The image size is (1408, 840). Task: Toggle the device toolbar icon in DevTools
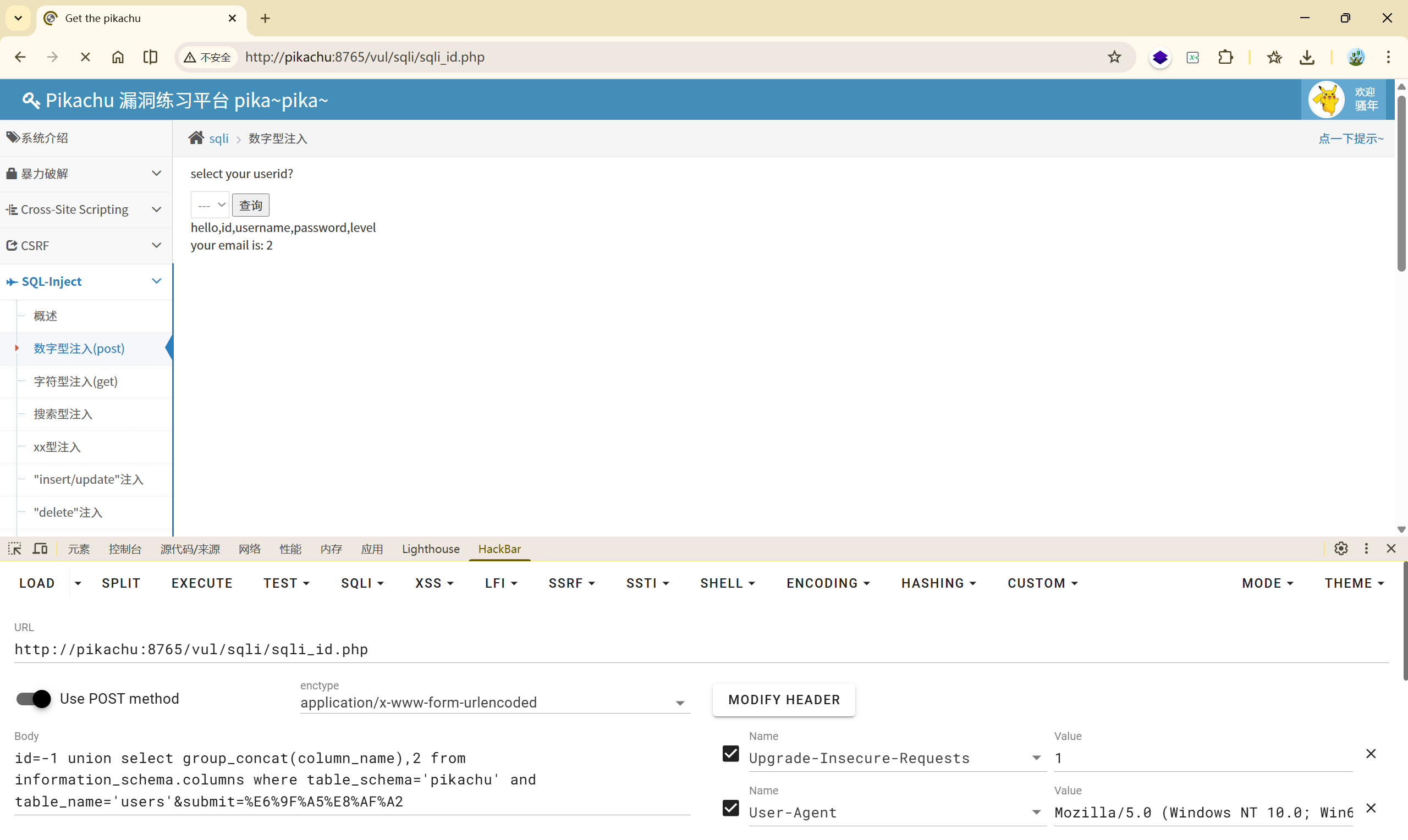coord(40,549)
